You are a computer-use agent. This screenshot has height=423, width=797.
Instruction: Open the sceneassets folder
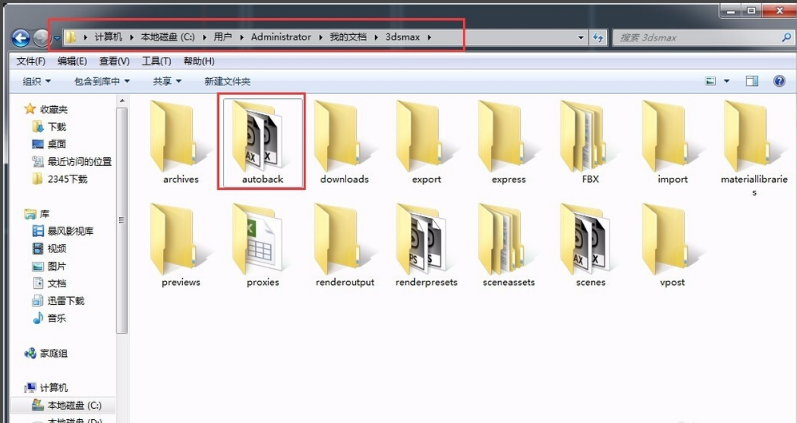pos(508,246)
